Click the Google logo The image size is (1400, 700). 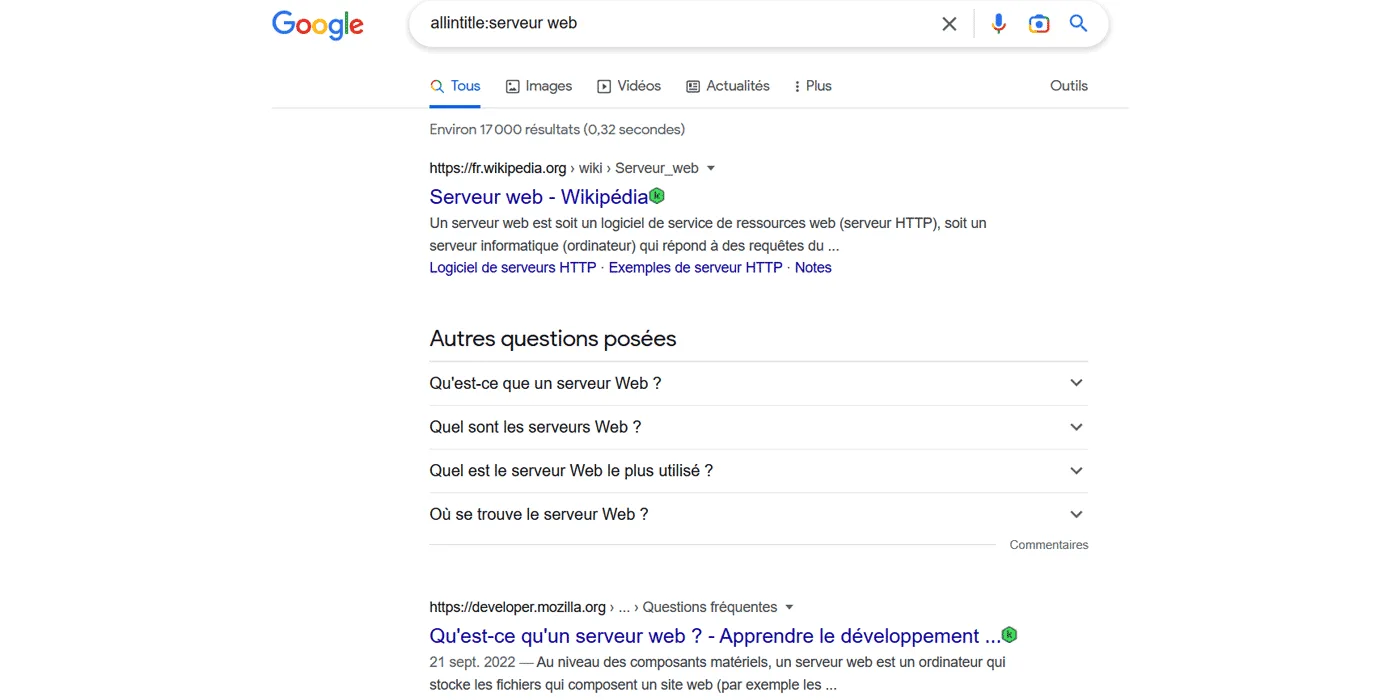click(318, 25)
